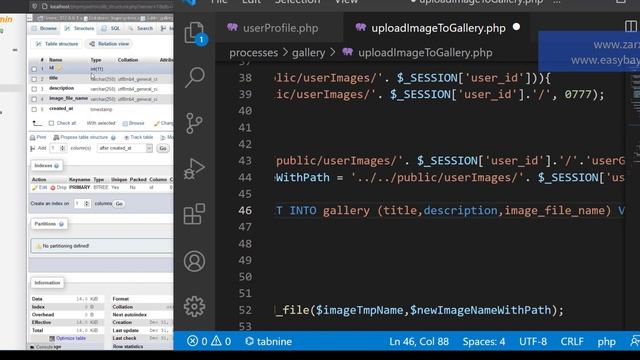Screen dimensions: 640x360
Task: Click the UTF-8 encoding in status bar
Action: 533,341
